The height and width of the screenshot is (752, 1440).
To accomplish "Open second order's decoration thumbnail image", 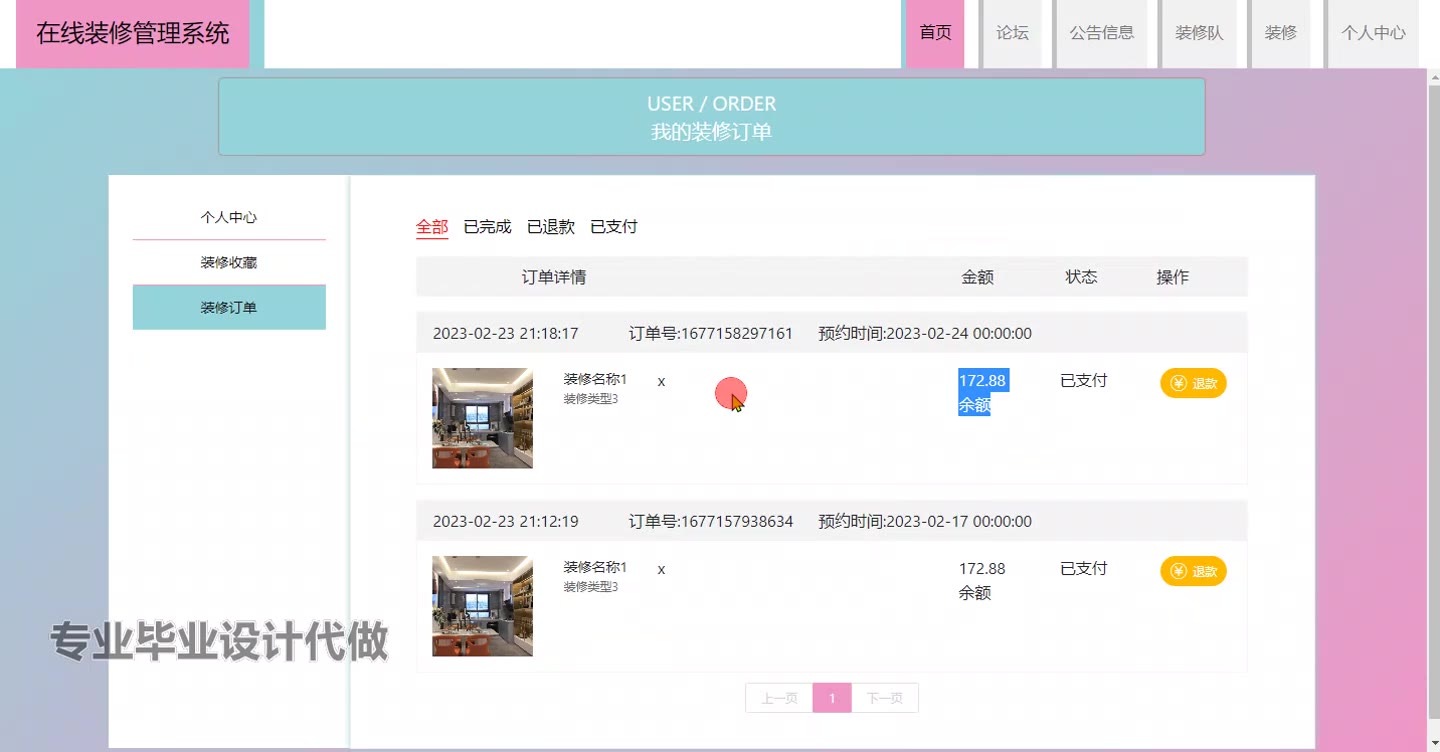I will (x=482, y=606).
